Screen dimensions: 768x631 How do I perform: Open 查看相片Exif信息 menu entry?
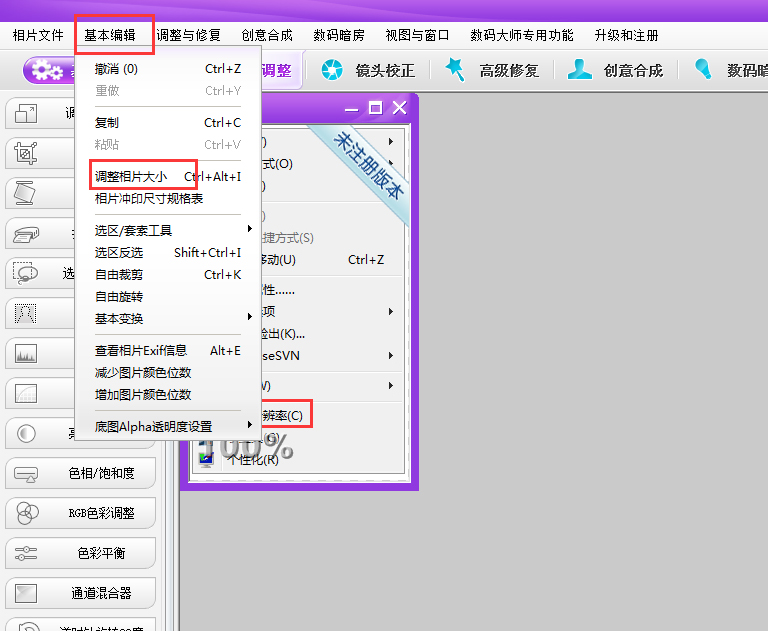[x=168, y=351]
